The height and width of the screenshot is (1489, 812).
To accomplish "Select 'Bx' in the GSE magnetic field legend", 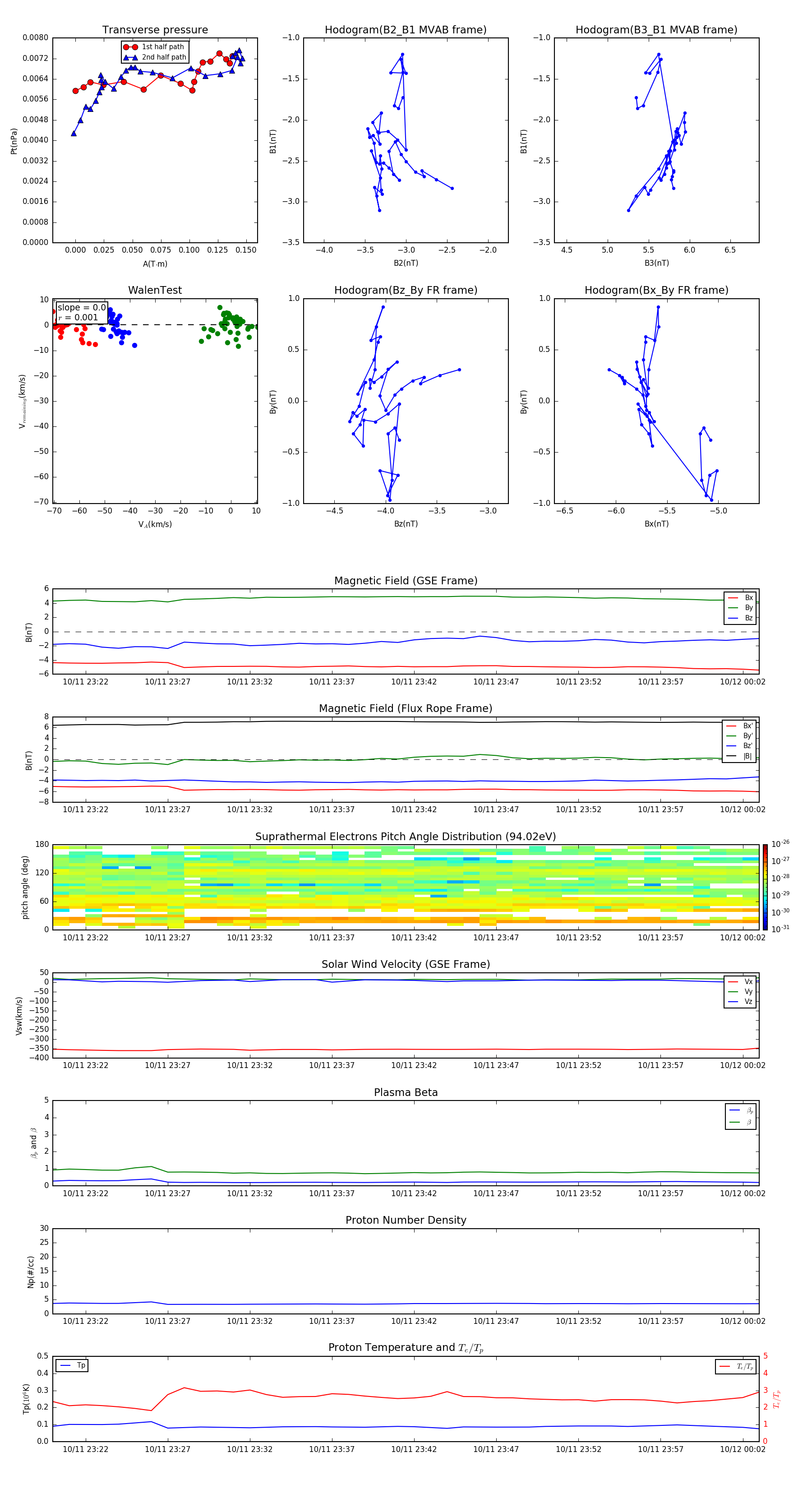I will 740,598.
